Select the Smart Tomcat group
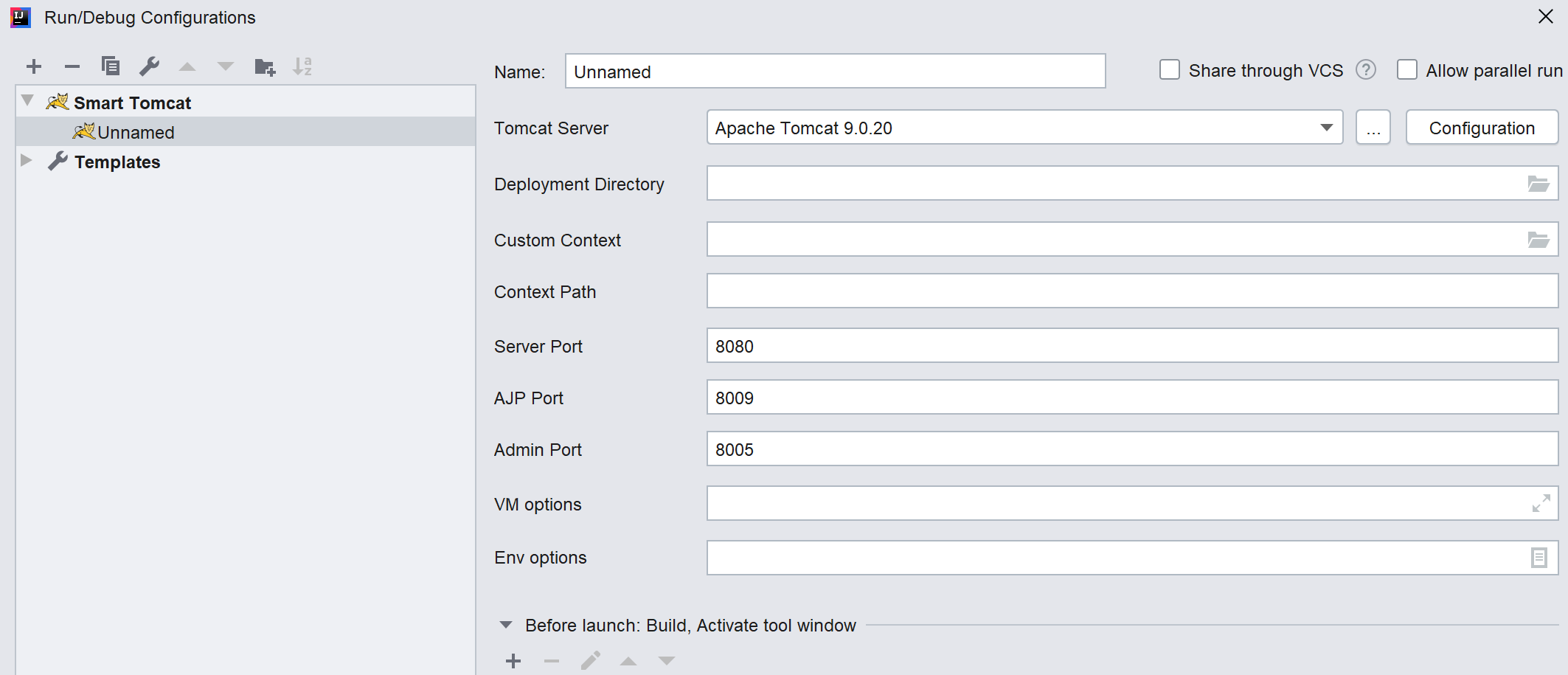This screenshot has width=1568, height=675. [x=246, y=102]
